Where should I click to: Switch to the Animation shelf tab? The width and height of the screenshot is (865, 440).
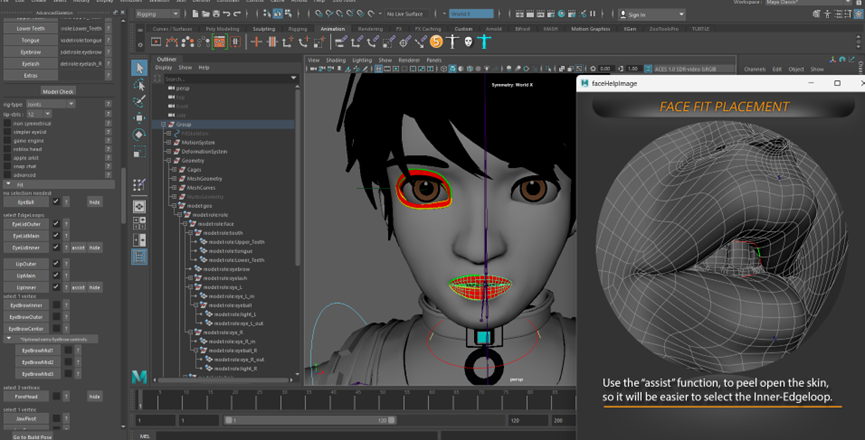click(x=333, y=29)
